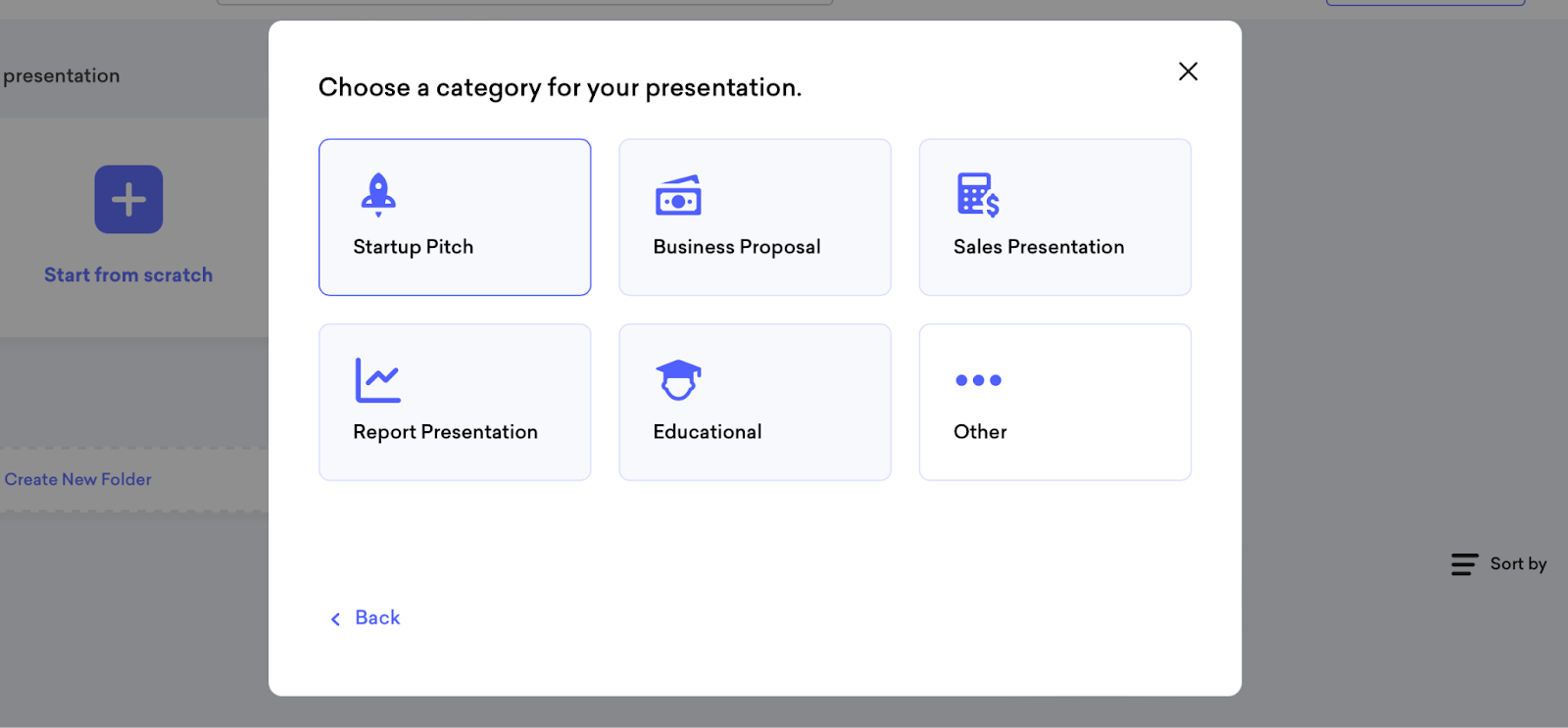
Task: Click the left chevron beside Back
Action: [x=335, y=619]
